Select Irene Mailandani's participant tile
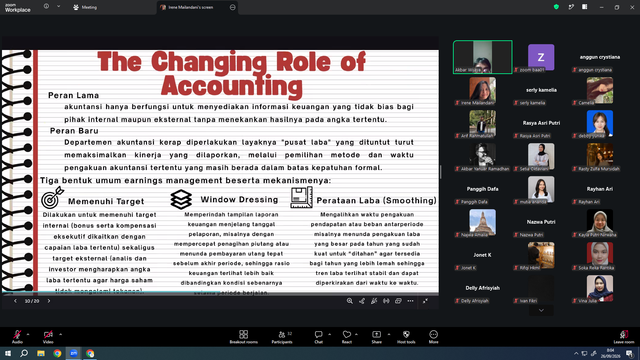 pos(482,90)
